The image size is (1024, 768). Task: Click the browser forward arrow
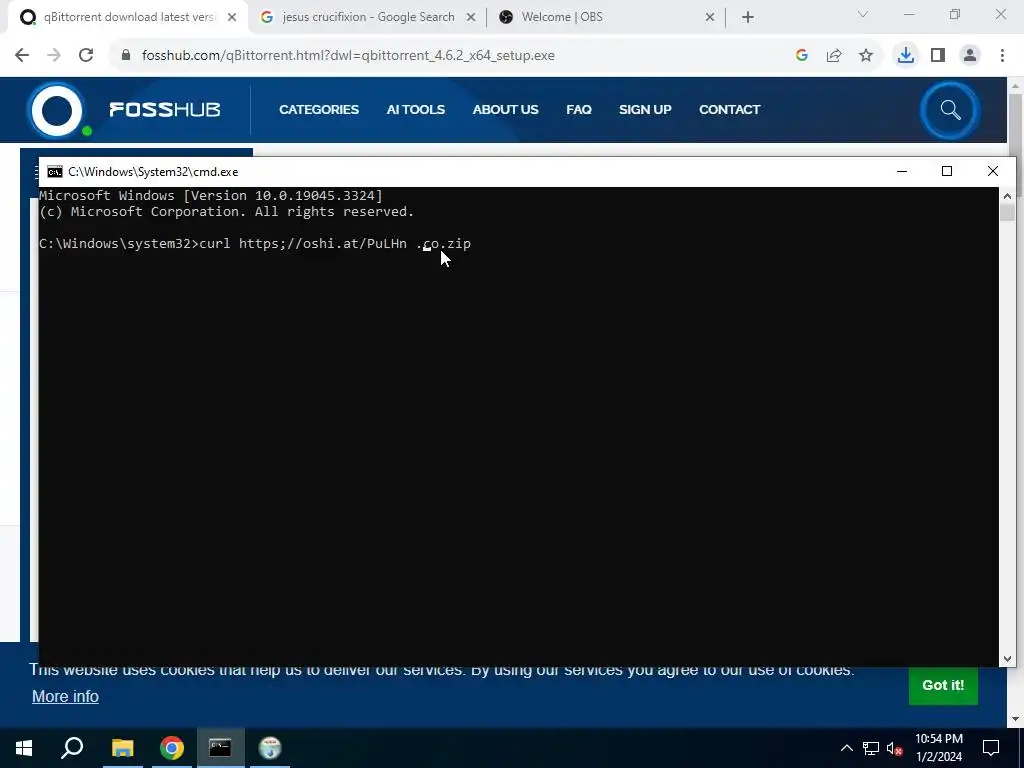[x=54, y=56]
